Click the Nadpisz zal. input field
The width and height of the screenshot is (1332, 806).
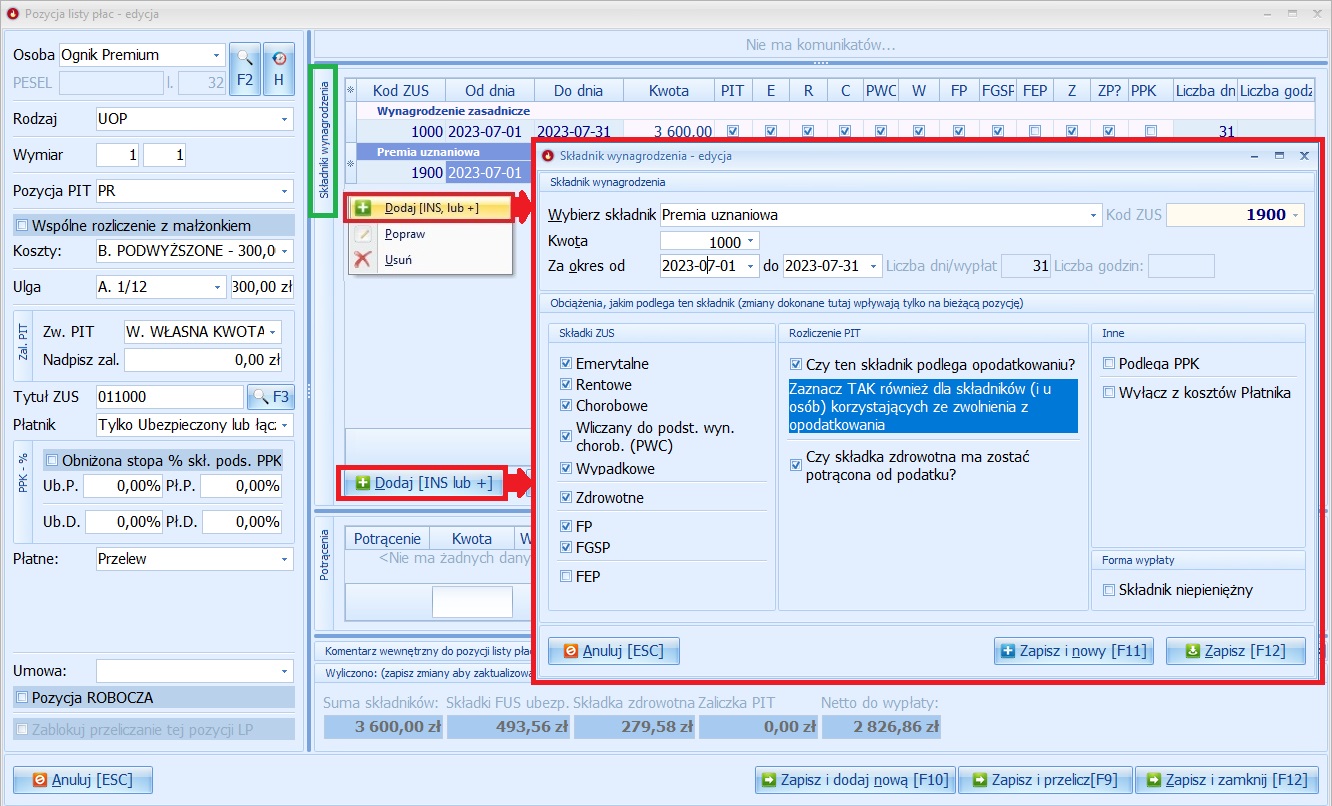203,360
